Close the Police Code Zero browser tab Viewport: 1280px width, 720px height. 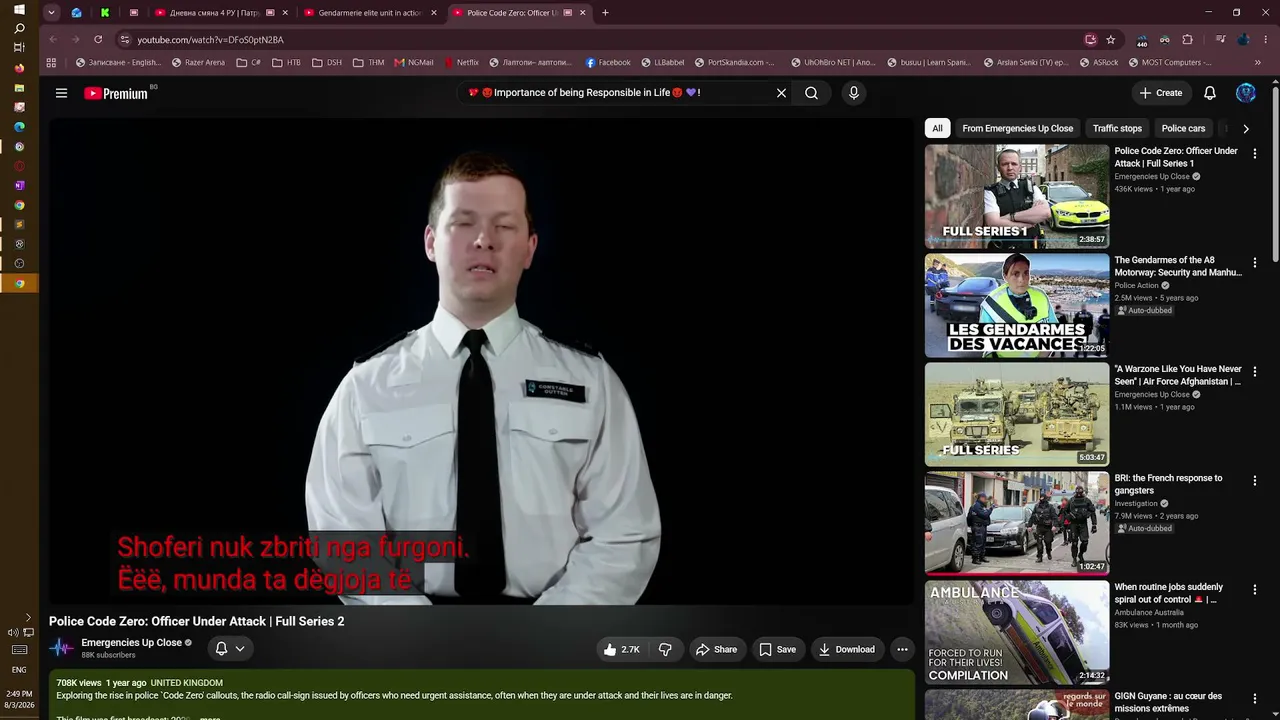pyautogui.click(x=582, y=13)
